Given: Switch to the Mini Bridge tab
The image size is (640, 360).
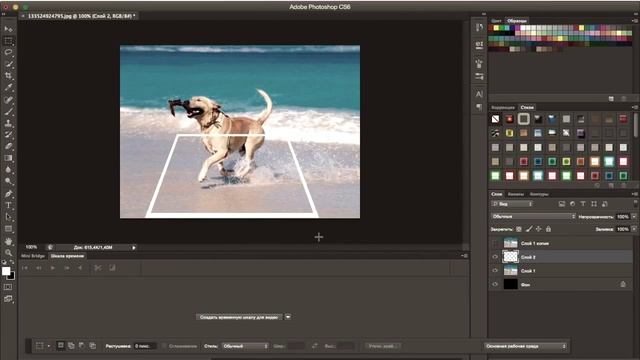Looking at the screenshot, I should (33, 256).
